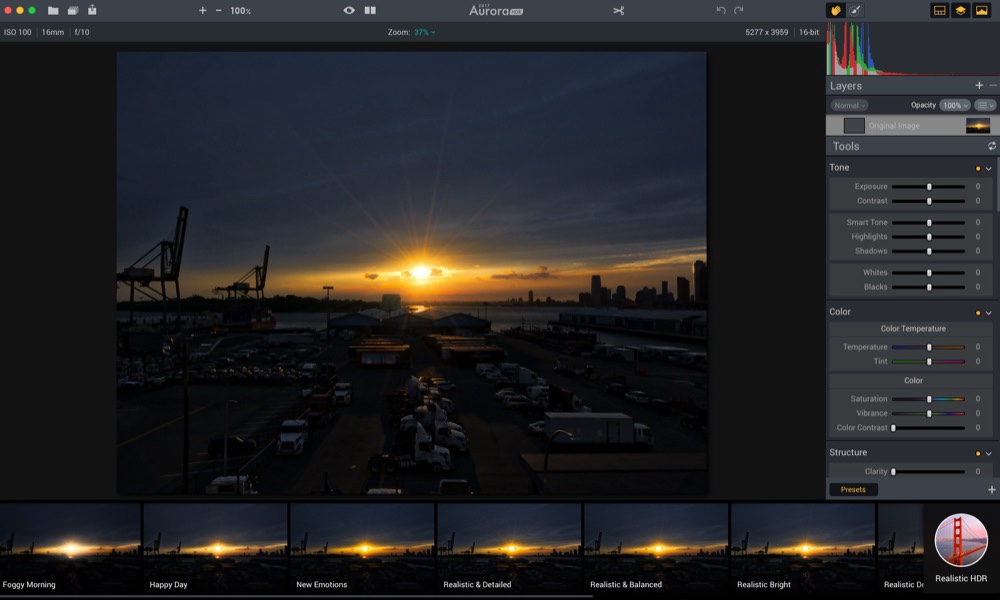Apply the New Emotions preset
Viewport: 1000px width, 600px height.
[x=362, y=548]
